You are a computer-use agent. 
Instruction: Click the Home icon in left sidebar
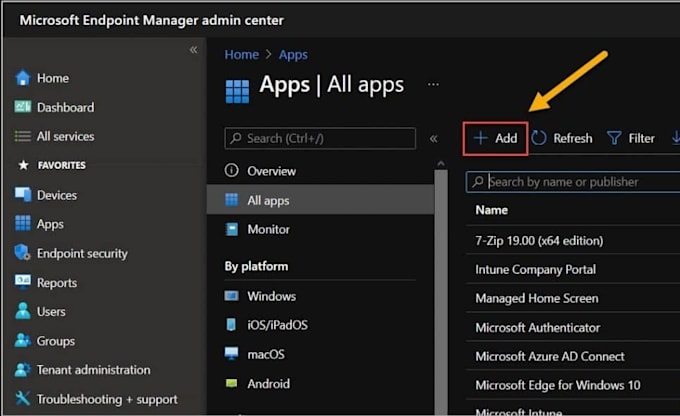[x=23, y=78]
